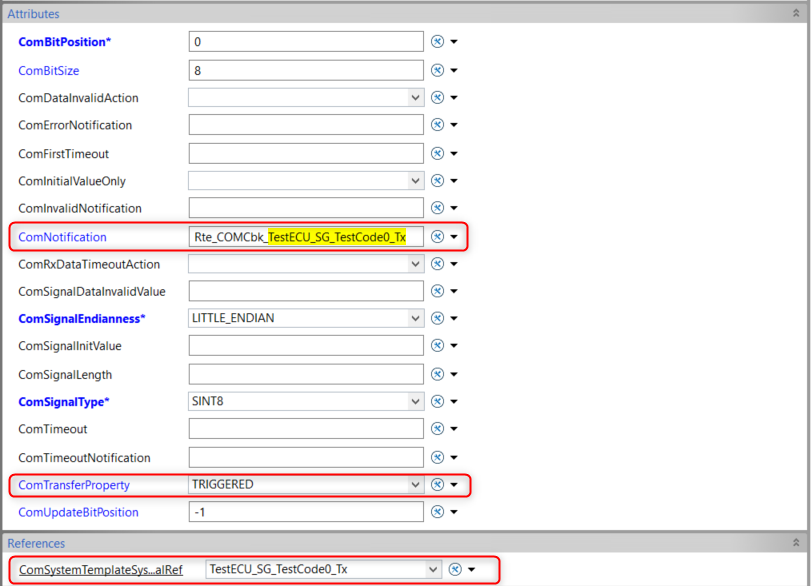
Task: Open the black arrow menu beside ComFirstTimeout
Action: click(x=454, y=154)
